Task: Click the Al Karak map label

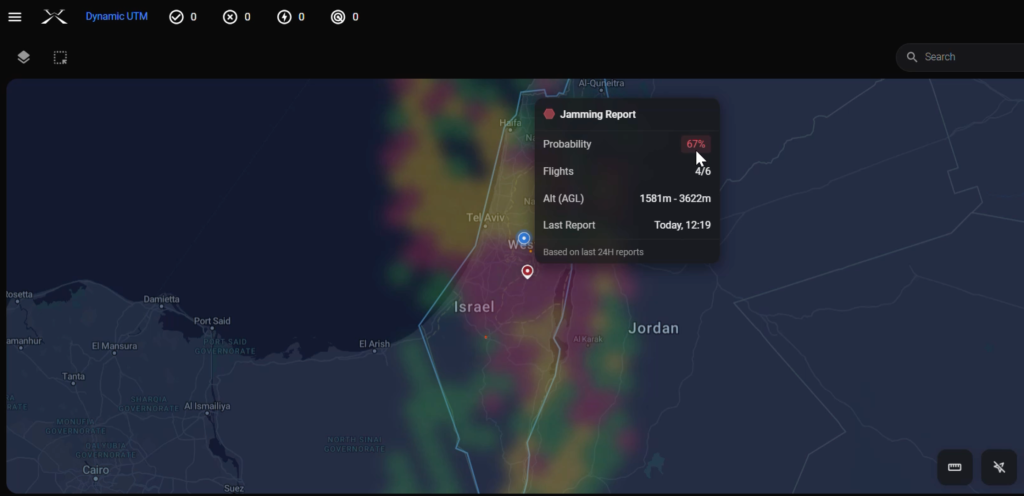Action: pyautogui.click(x=588, y=339)
